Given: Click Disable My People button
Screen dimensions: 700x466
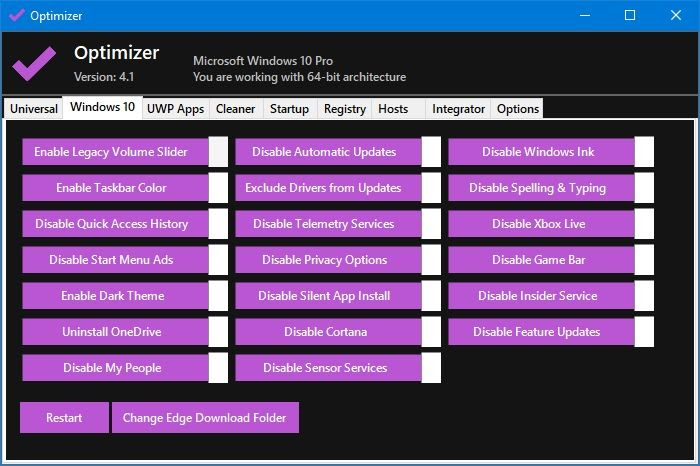Looking at the screenshot, I should pyautogui.click(x=115, y=368).
